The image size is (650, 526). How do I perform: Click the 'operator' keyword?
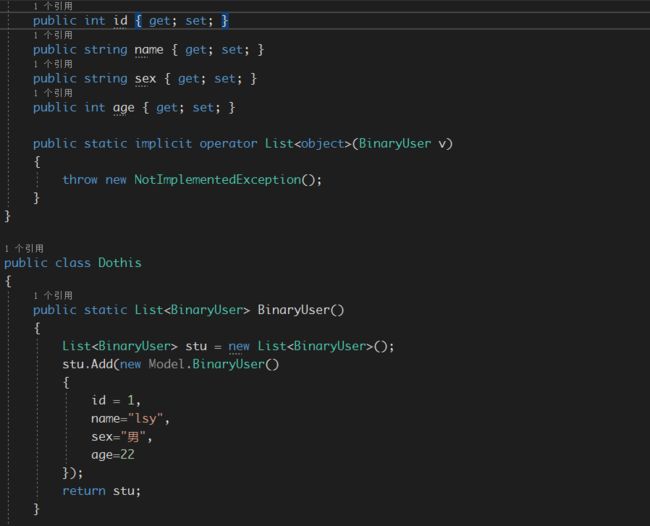pyautogui.click(x=228, y=144)
